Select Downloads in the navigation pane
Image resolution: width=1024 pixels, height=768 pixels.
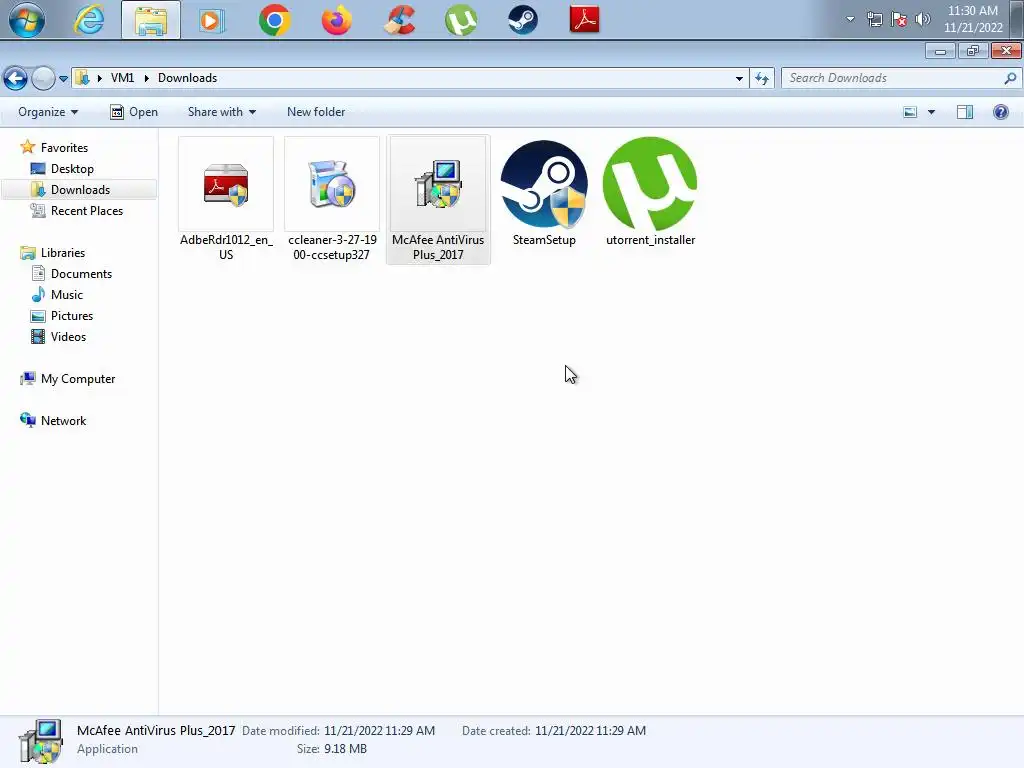click(x=80, y=189)
